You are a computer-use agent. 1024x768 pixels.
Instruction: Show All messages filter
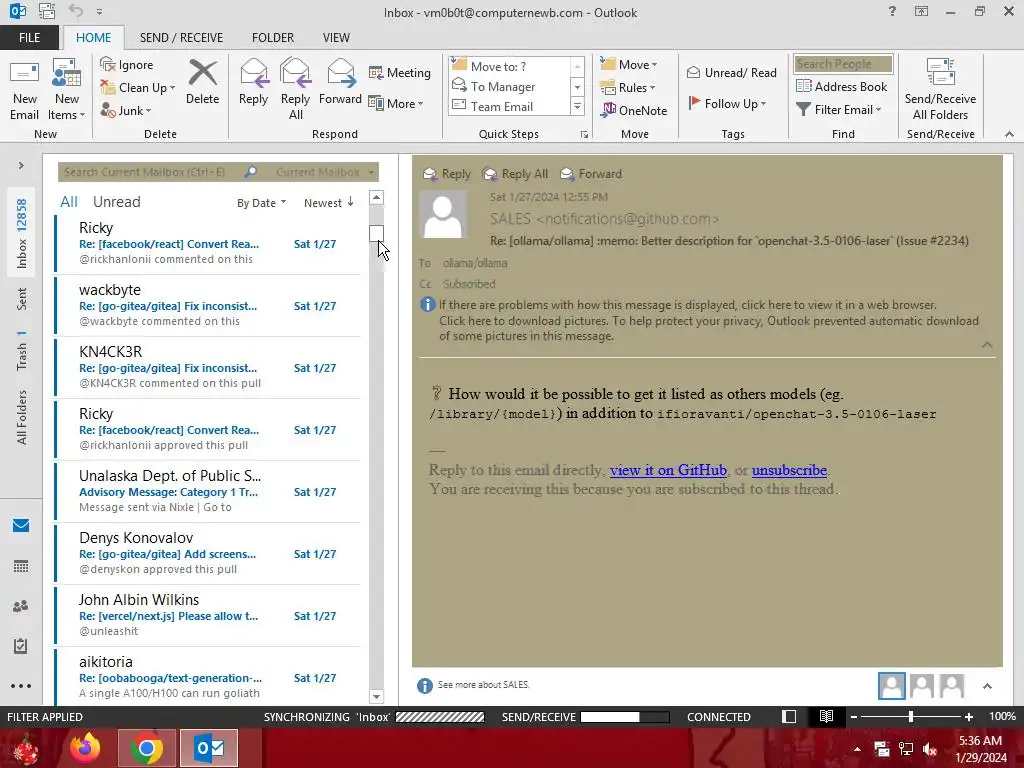69,202
